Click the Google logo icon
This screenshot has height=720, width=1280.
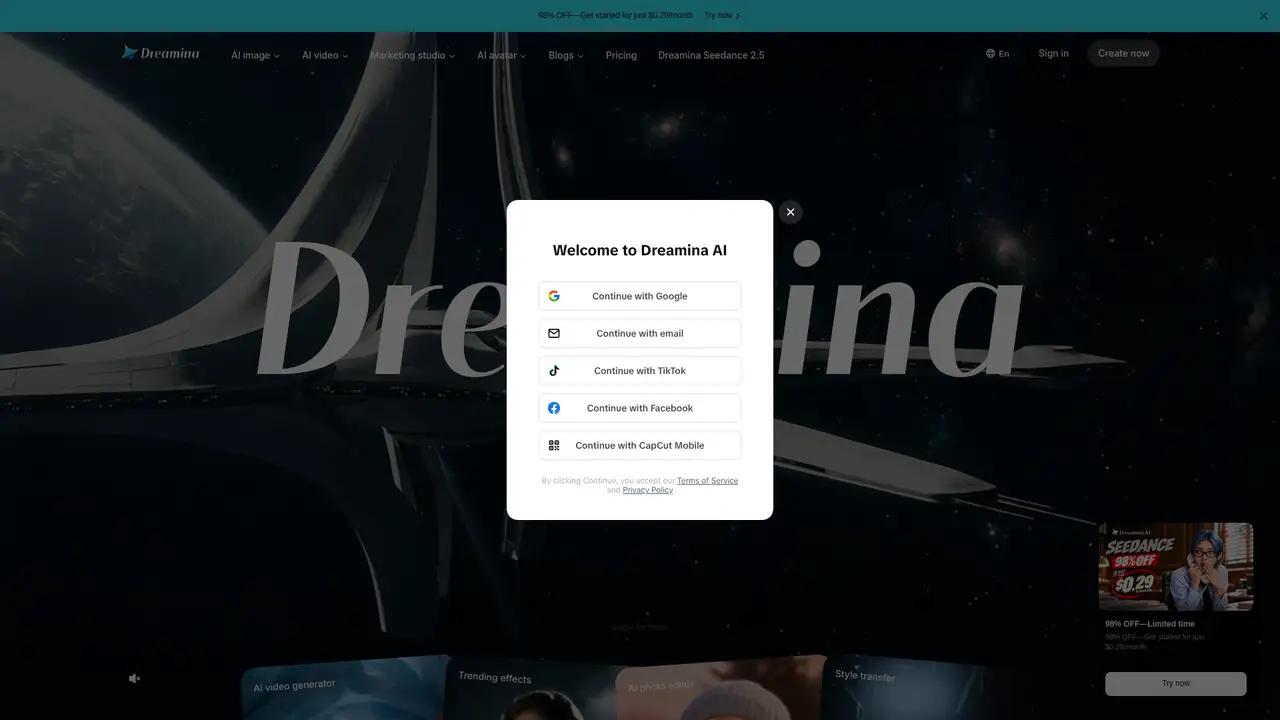tap(554, 296)
